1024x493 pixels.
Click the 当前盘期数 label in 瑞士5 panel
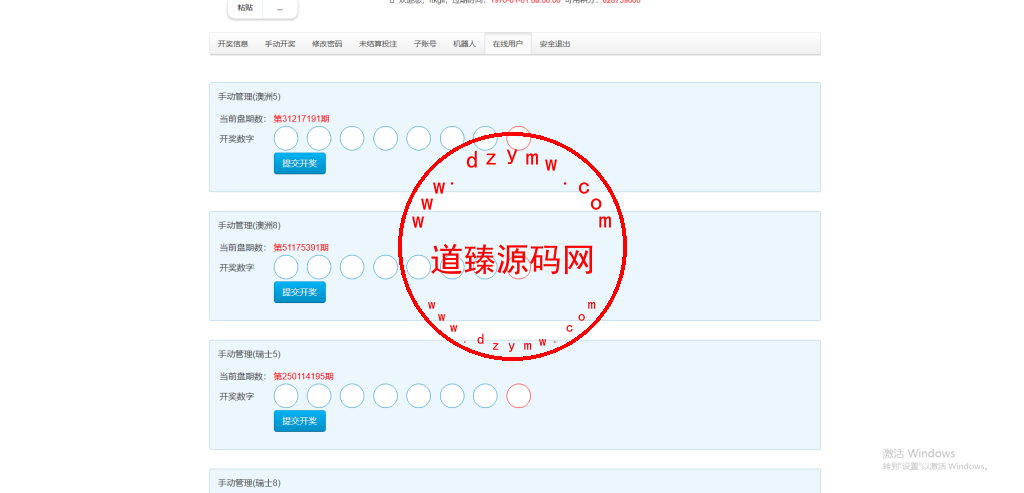click(243, 377)
